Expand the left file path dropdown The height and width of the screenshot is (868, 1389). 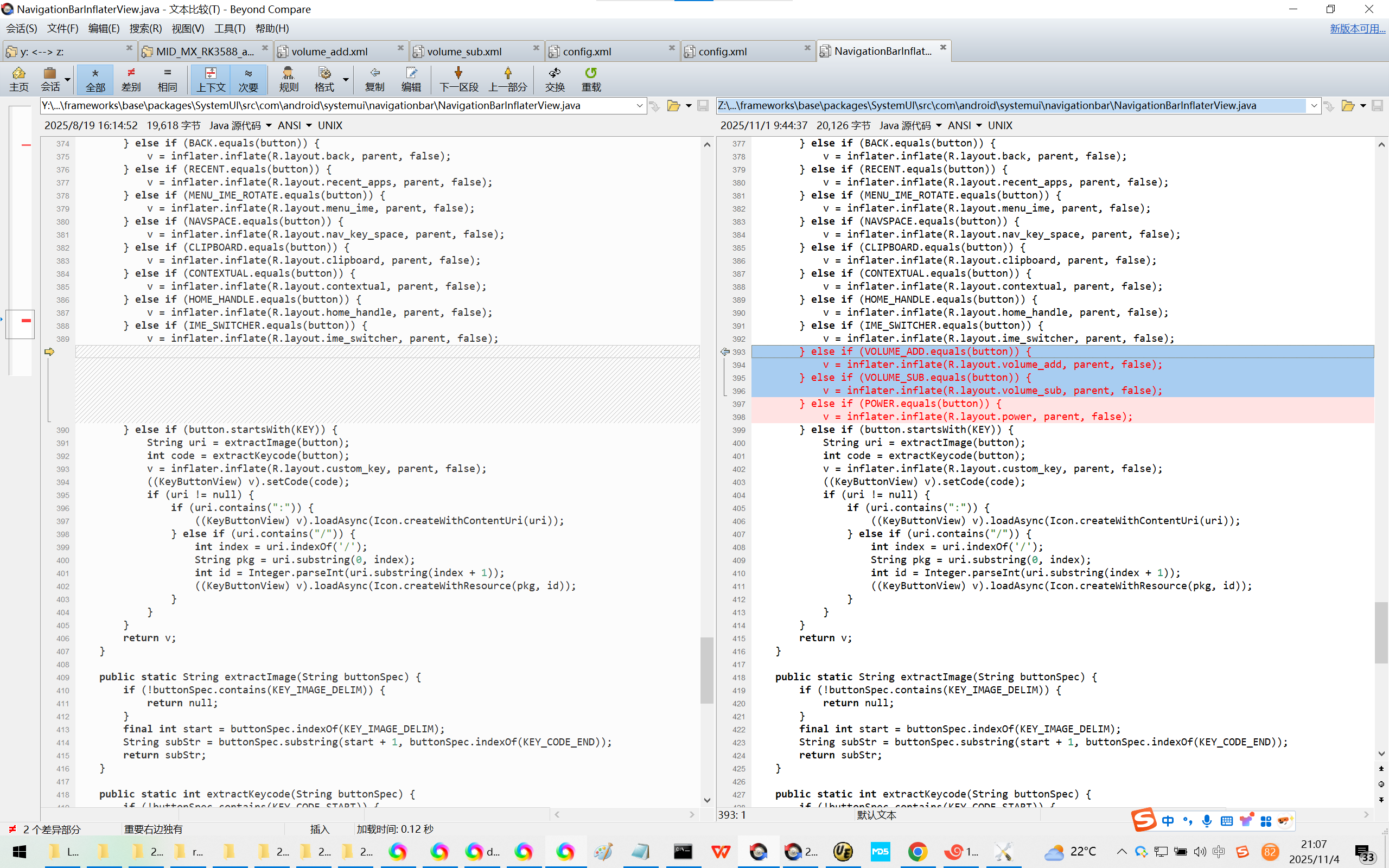(x=639, y=106)
